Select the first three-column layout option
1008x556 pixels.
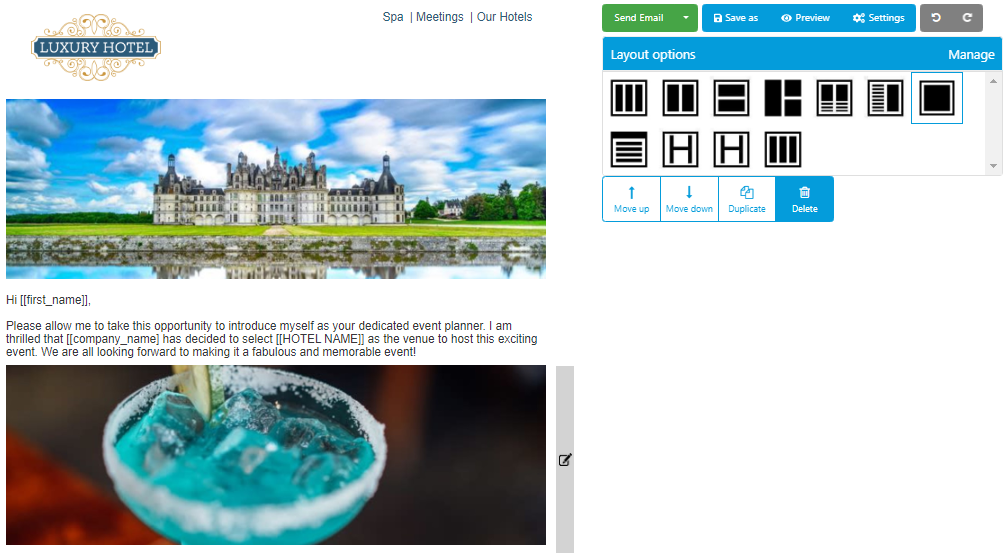tap(628, 98)
